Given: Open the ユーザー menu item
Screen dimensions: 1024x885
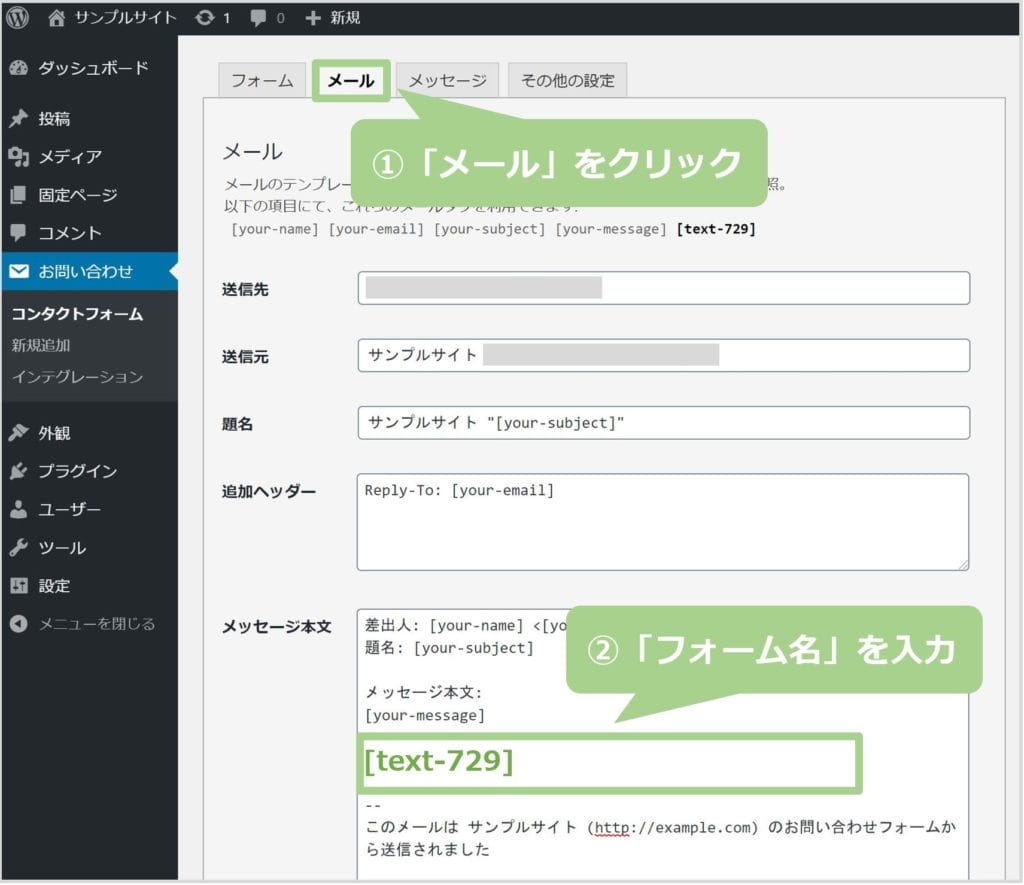Looking at the screenshot, I should coord(89,509).
